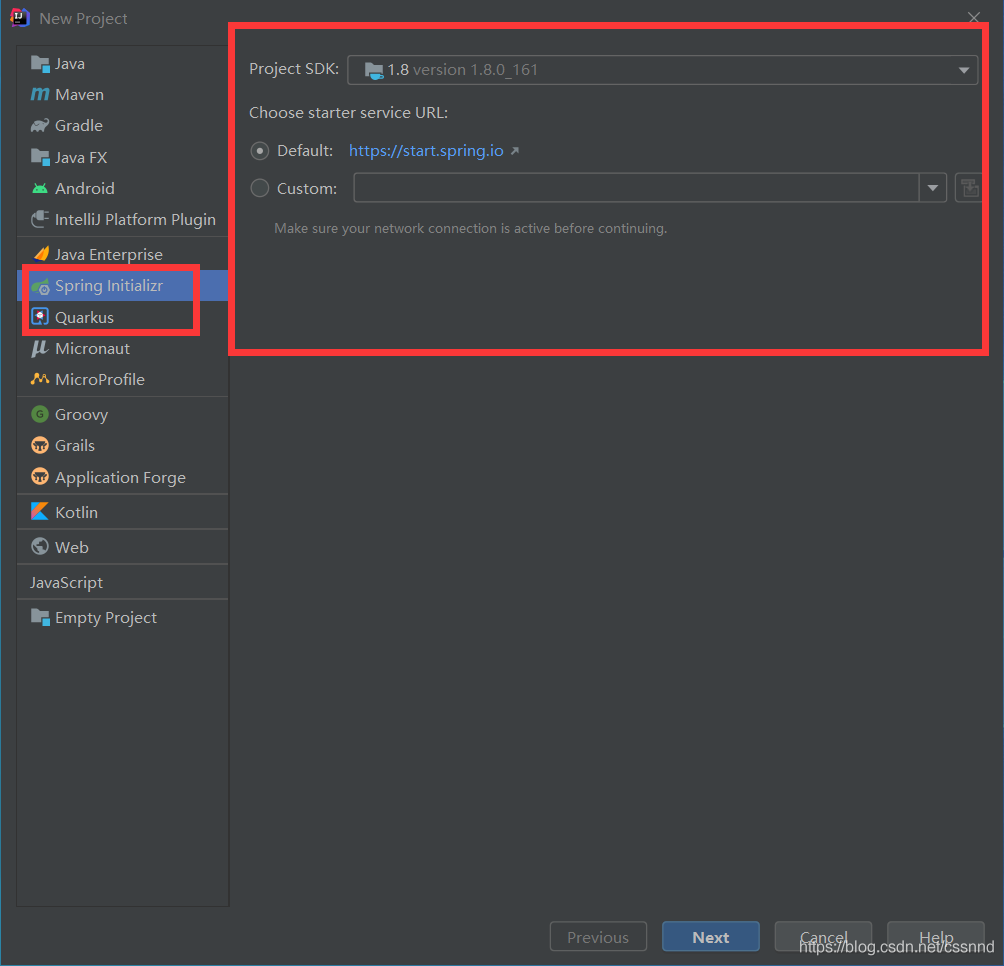Click the Java FX folder icon
The width and height of the screenshot is (1004, 966).
40,157
